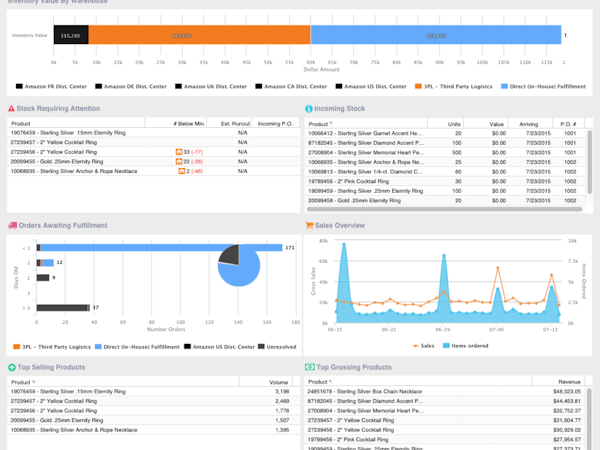
Task: Click the Top Grossing Products vertical scrollbar
Action: click(589, 417)
